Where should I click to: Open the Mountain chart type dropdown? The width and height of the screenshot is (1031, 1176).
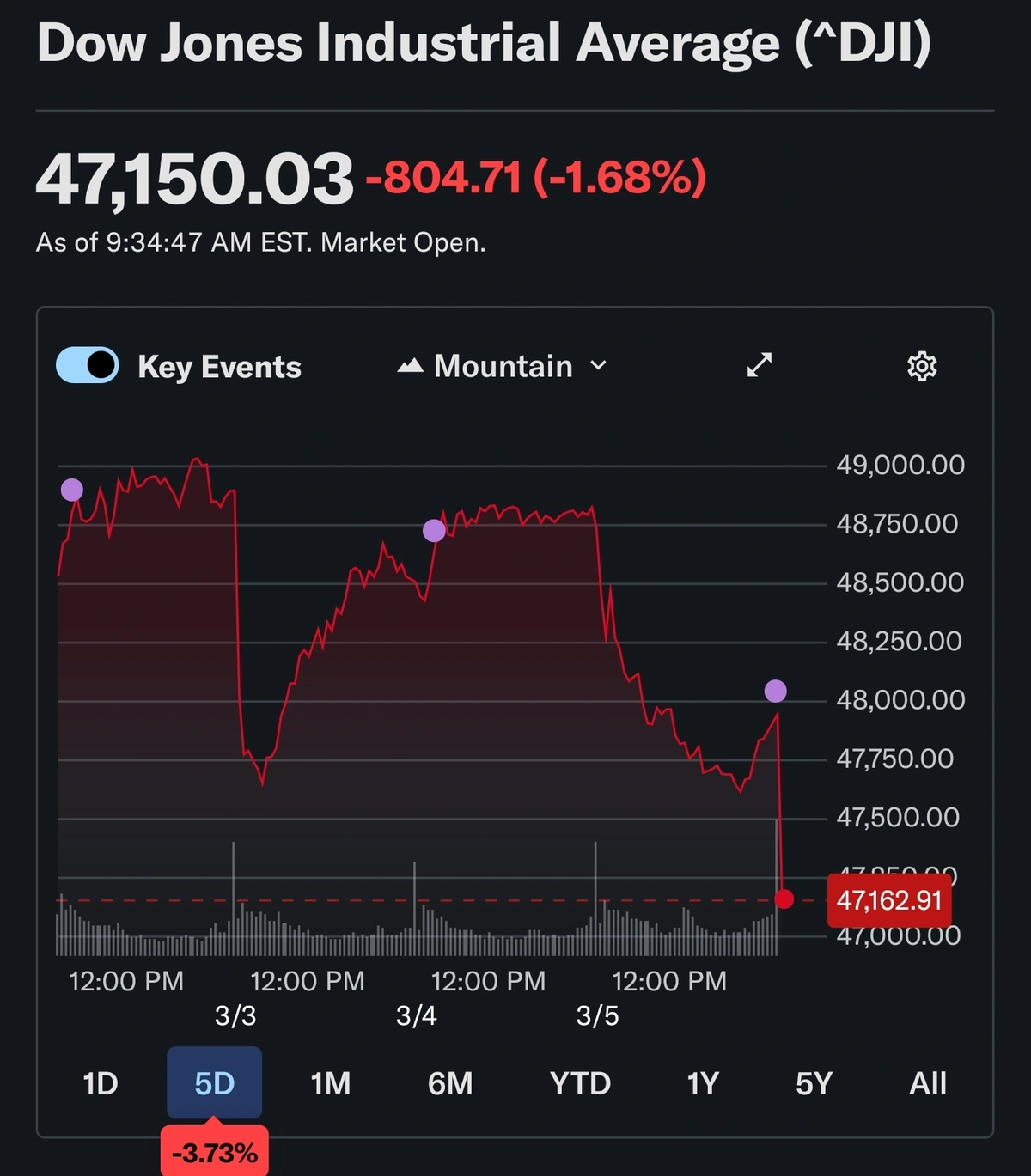503,366
